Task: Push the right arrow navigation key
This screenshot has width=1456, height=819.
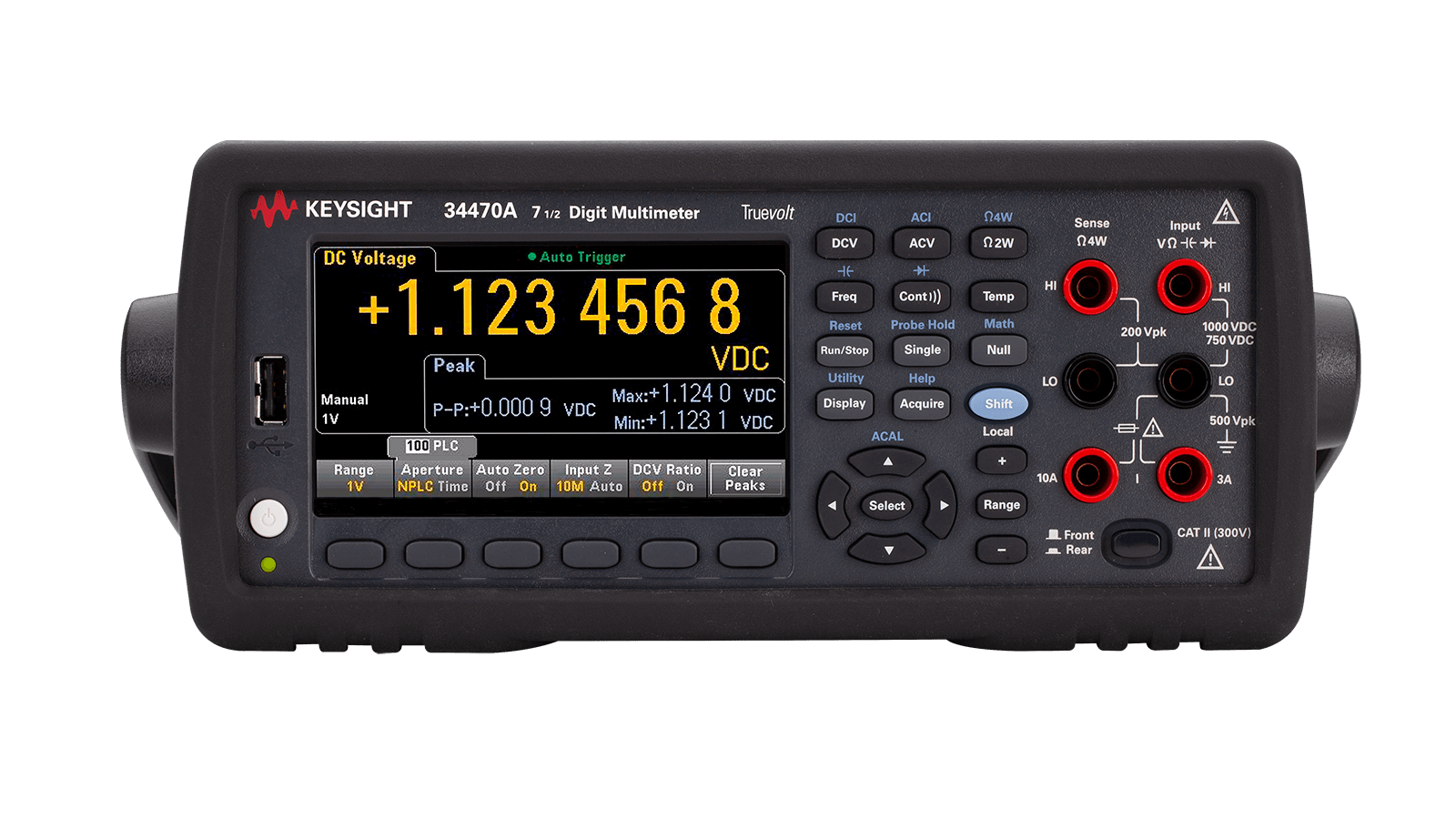Action: pos(944,505)
